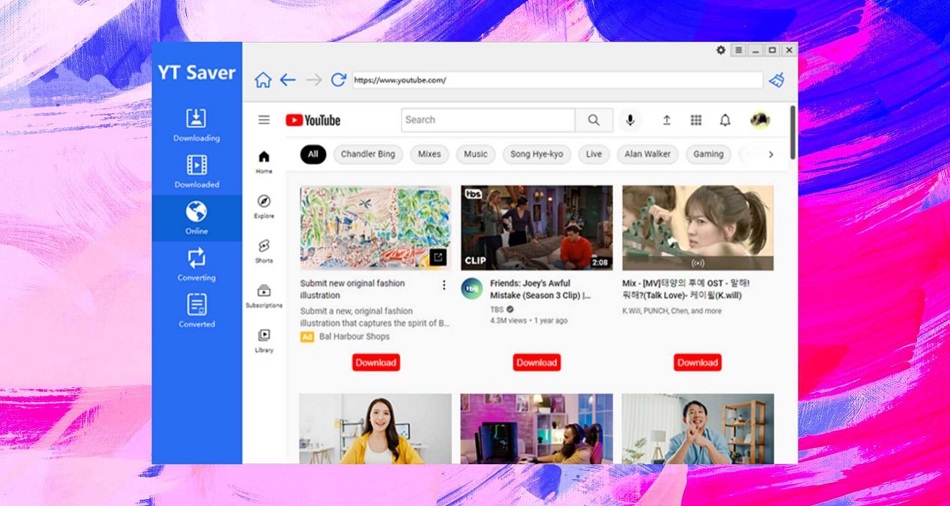Click the 4.3M views metadata text

(509, 321)
